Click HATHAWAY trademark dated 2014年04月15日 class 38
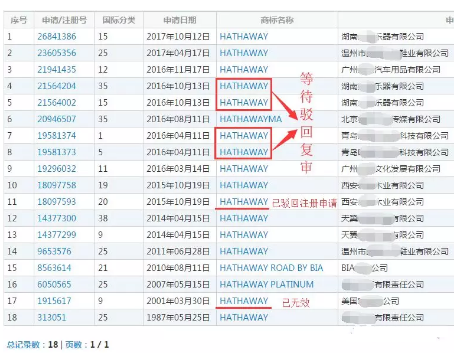The height and width of the screenshot is (362, 456). click(244, 218)
